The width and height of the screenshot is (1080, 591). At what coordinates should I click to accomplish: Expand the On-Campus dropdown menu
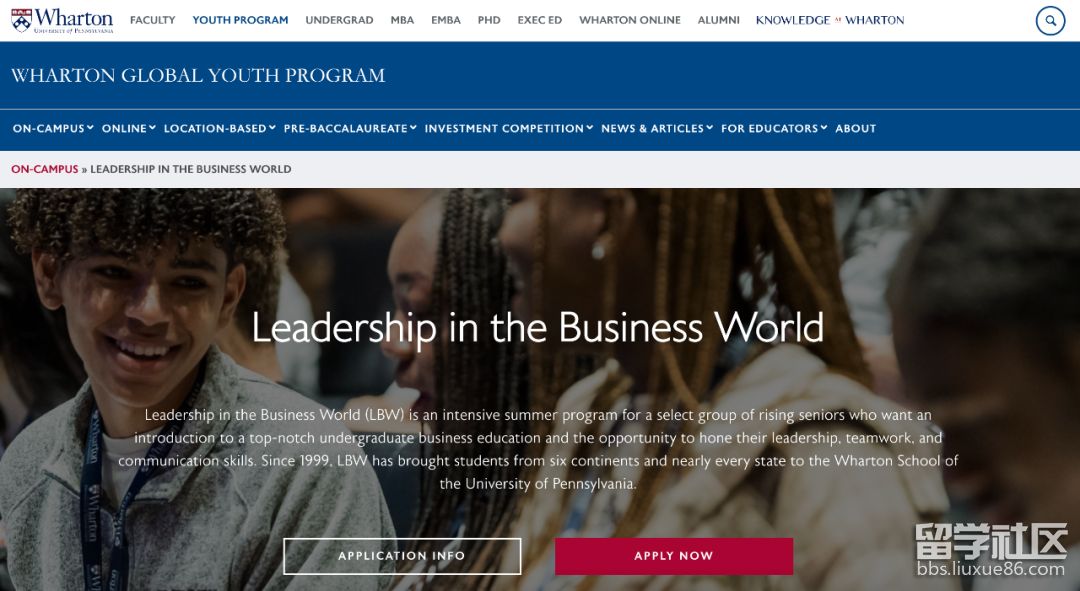[x=53, y=128]
